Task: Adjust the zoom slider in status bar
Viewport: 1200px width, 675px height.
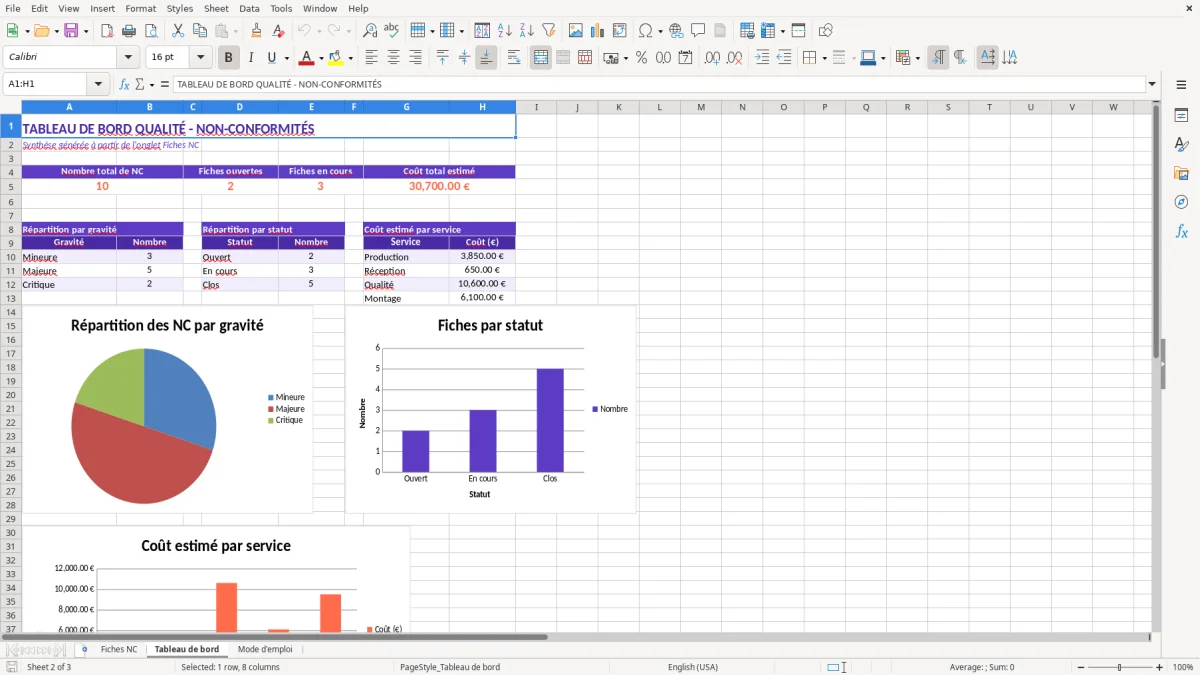Action: [1119, 667]
